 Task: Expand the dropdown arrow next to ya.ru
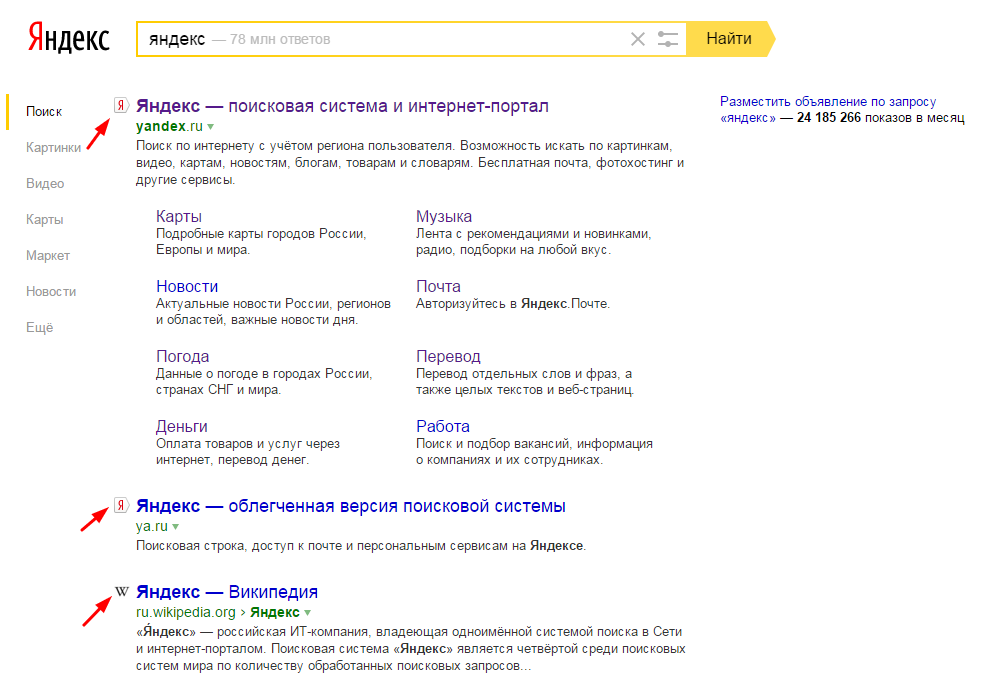(175, 526)
